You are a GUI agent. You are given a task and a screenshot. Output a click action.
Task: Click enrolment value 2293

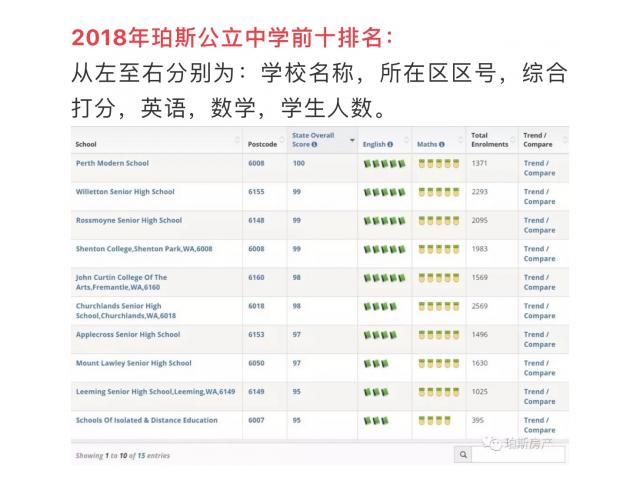[480, 192]
